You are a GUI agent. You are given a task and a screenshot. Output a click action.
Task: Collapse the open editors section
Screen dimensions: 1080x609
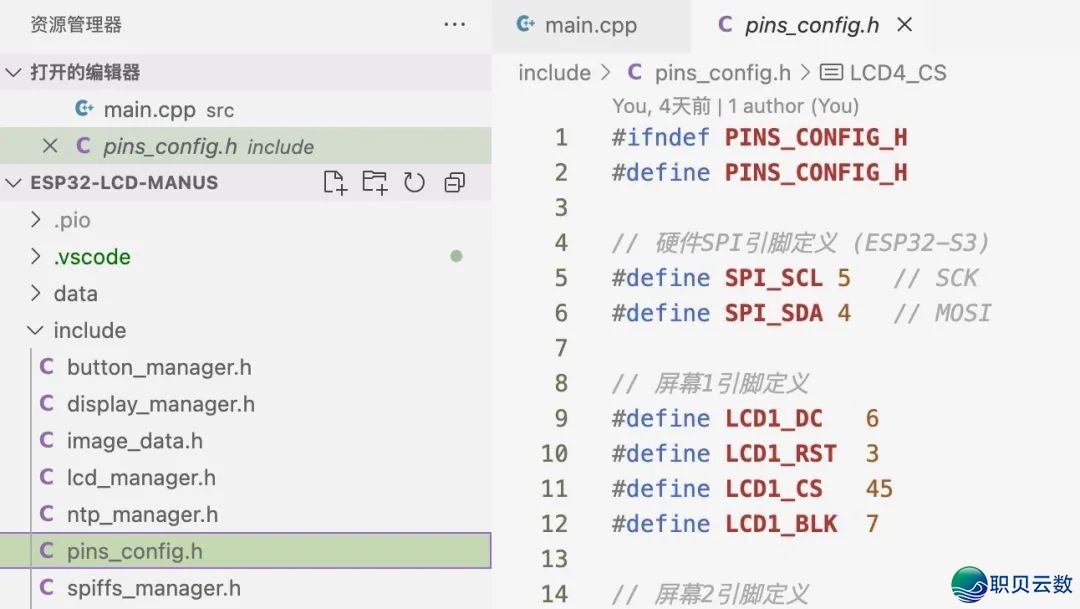pyautogui.click(x=14, y=72)
